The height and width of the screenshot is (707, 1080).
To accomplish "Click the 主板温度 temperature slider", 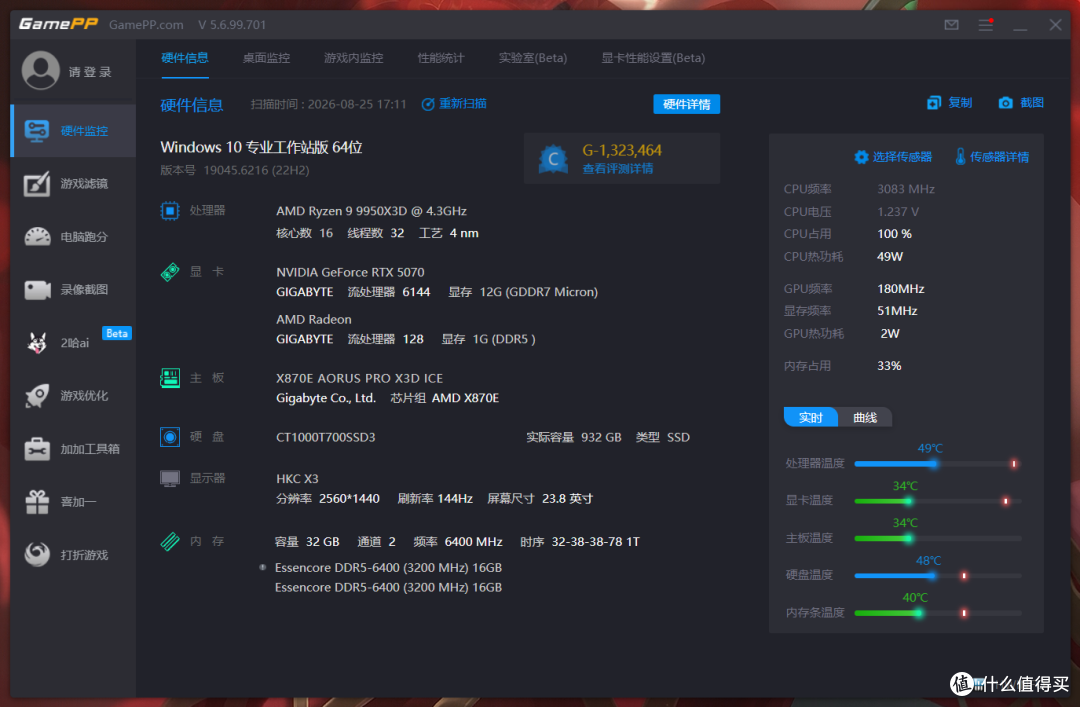I will pos(937,538).
